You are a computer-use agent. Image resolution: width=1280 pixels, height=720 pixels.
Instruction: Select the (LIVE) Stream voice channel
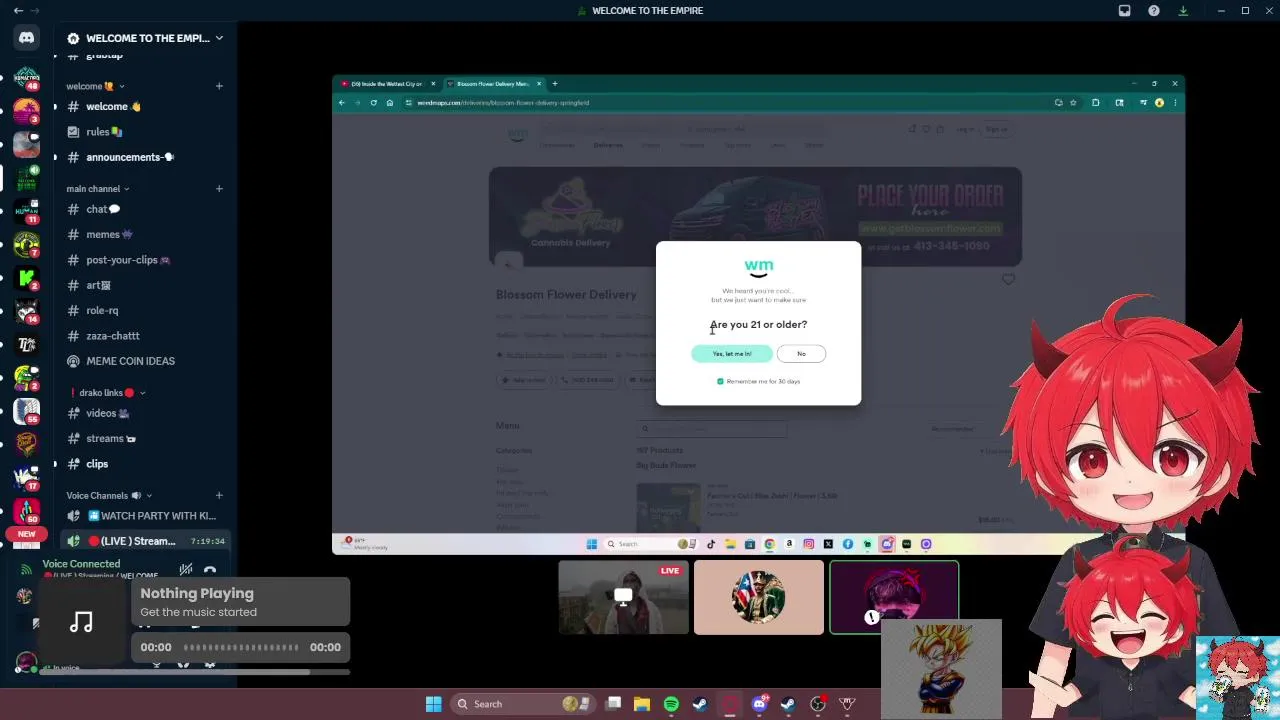(145, 541)
